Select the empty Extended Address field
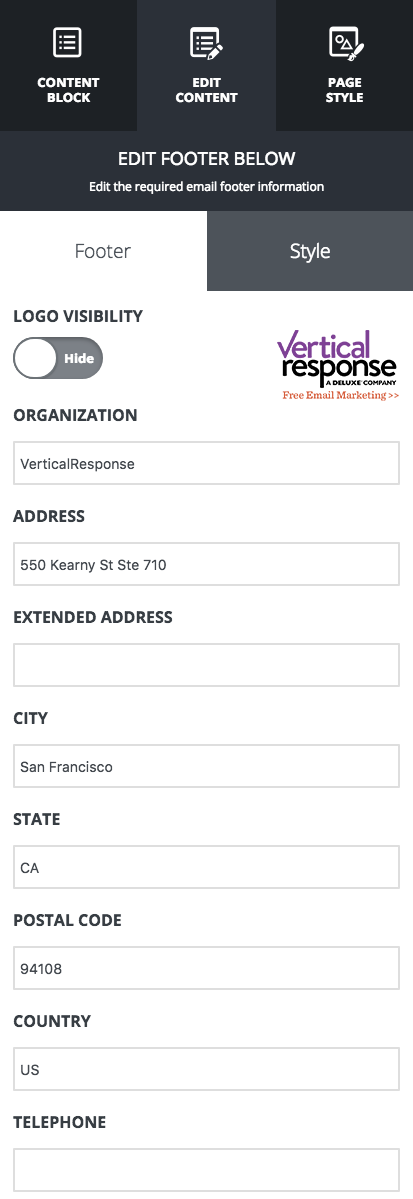The image size is (413, 1199). click(206, 665)
